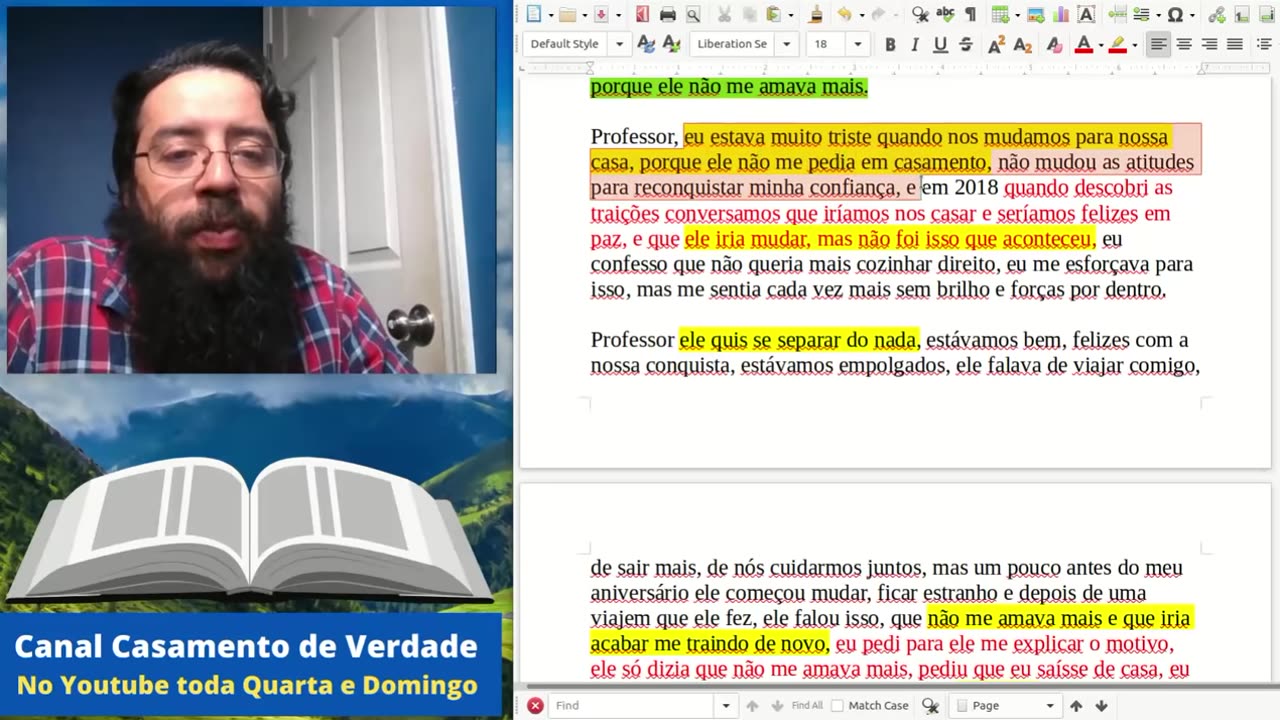This screenshot has width=1280, height=720.
Task: Insert a field
Action: point(1140,14)
